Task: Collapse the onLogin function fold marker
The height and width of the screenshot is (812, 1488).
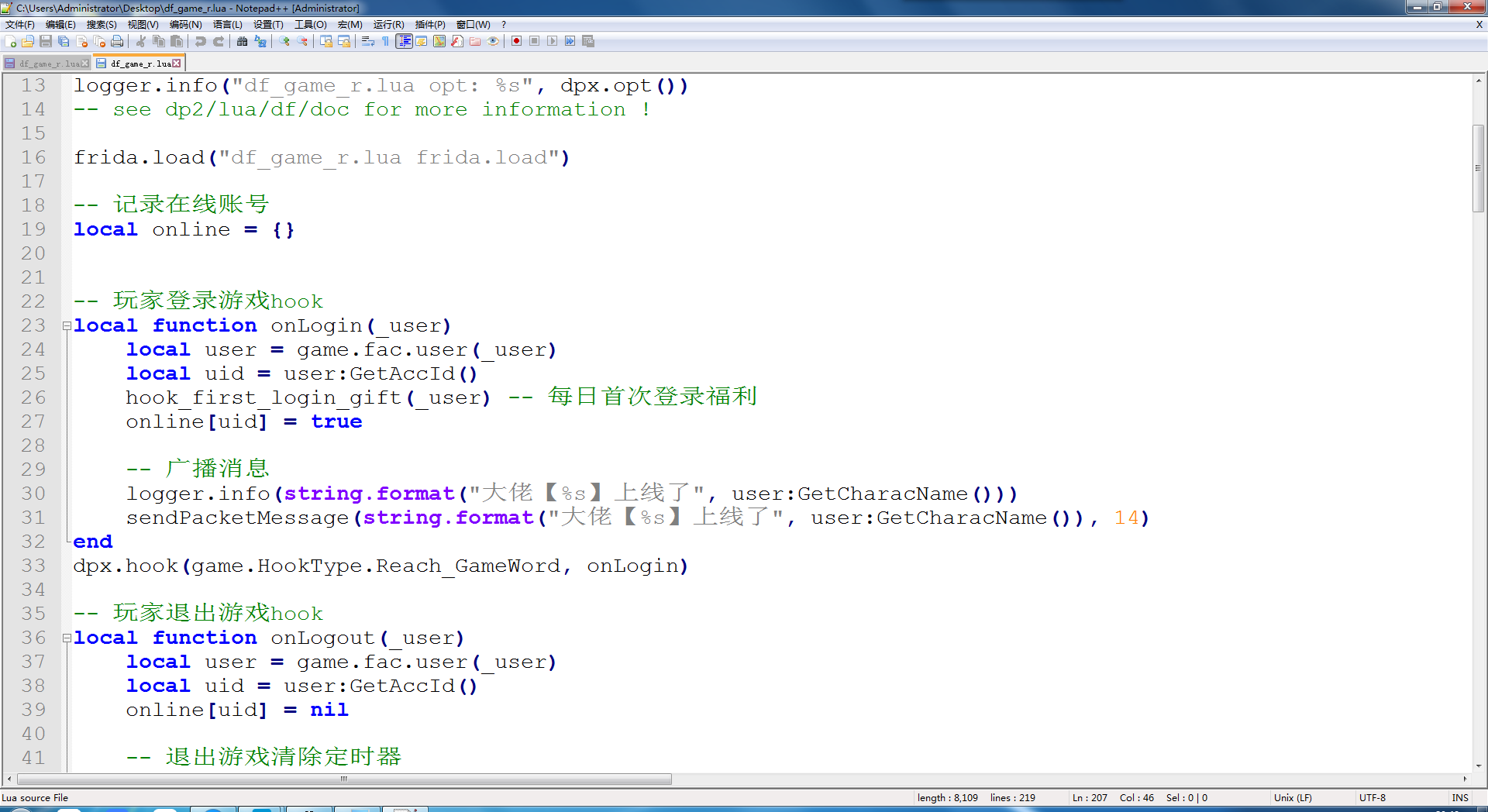Action: (x=67, y=326)
